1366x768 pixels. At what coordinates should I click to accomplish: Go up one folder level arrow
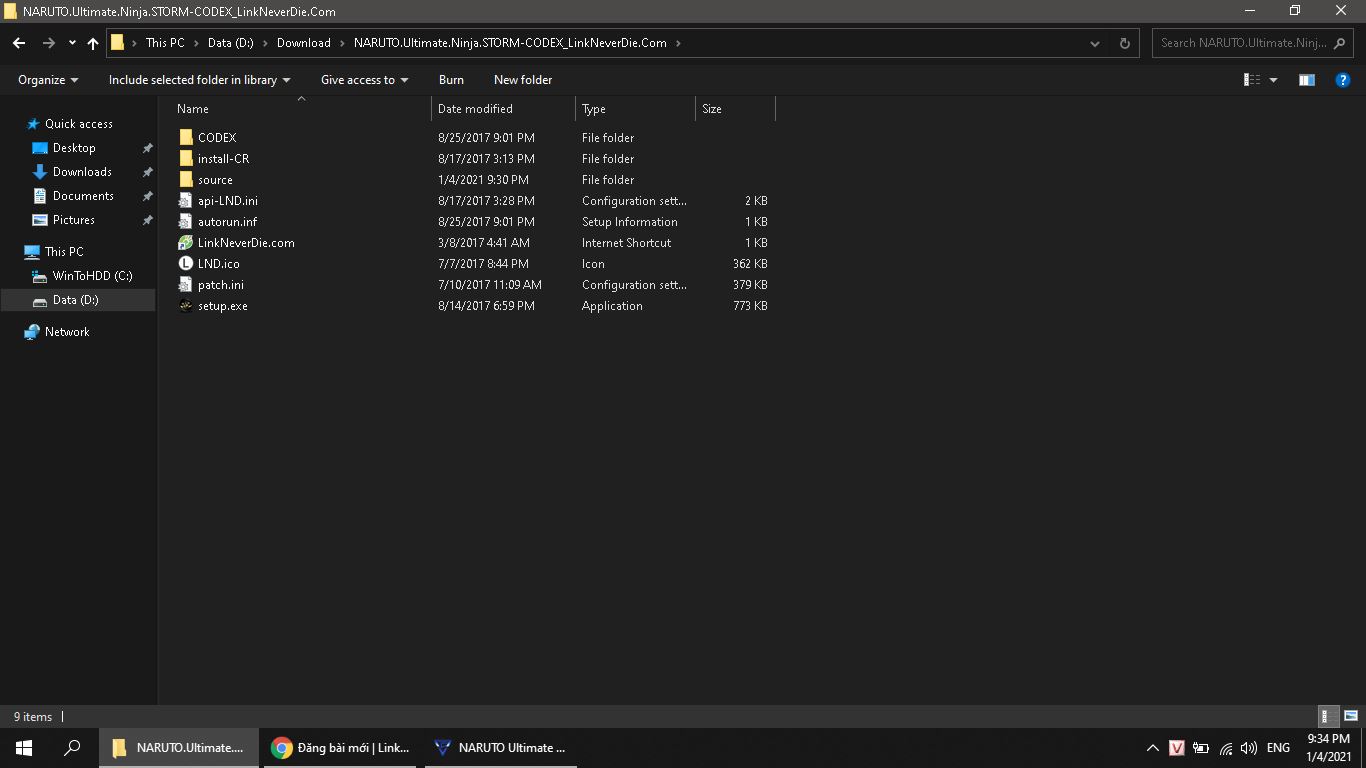click(93, 43)
